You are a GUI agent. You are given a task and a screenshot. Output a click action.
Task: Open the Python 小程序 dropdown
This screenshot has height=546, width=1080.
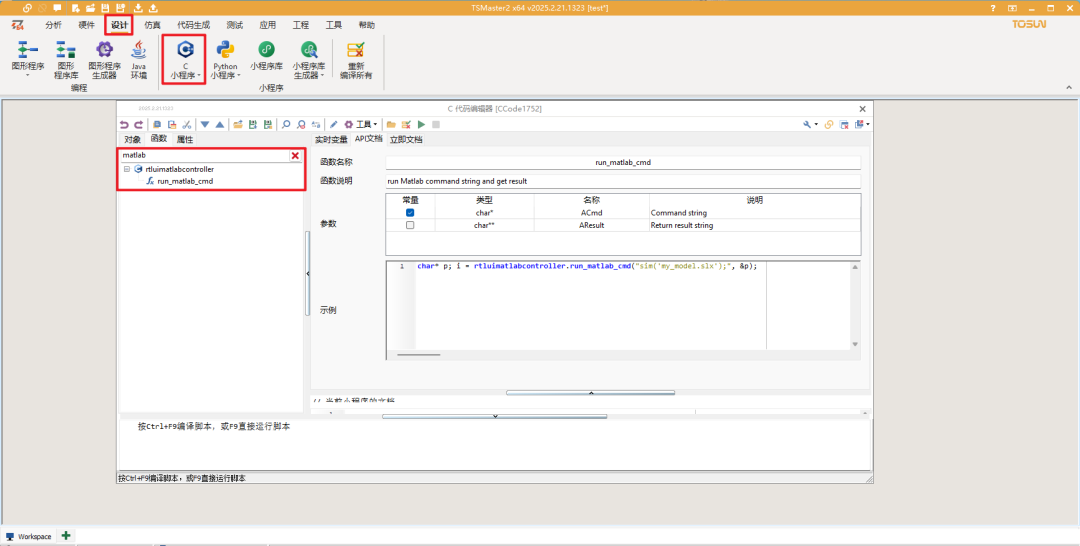pos(225,59)
